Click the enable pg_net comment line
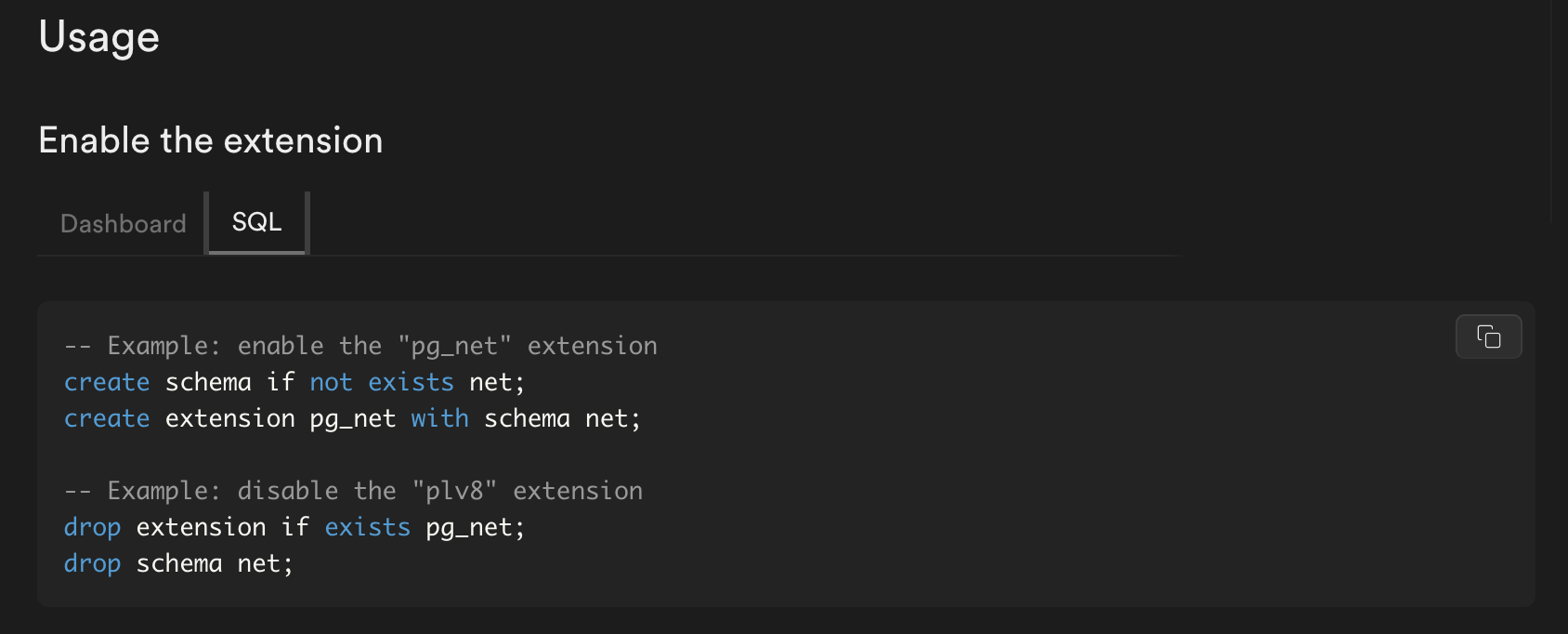Image resolution: width=1568 pixels, height=634 pixels. 360,345
